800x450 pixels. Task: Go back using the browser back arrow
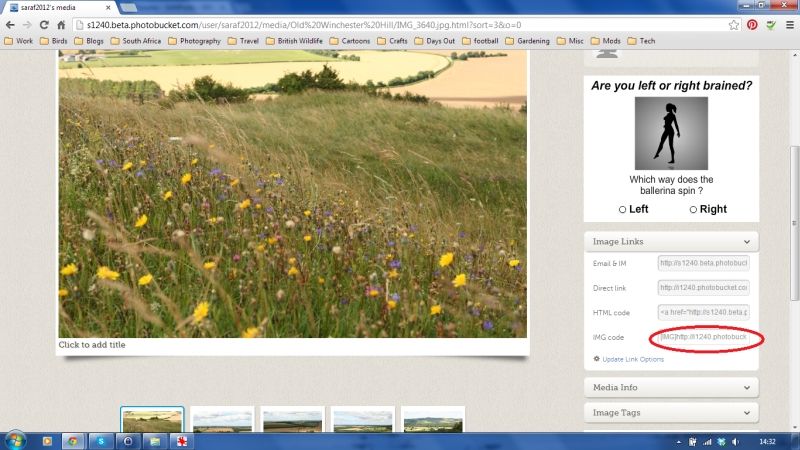click(x=10, y=24)
